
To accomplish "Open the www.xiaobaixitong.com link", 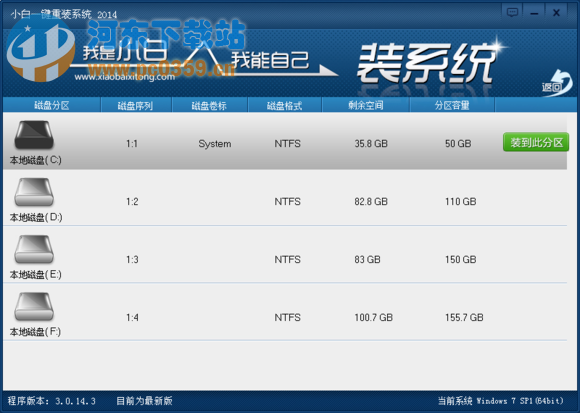I will pos(125,77).
